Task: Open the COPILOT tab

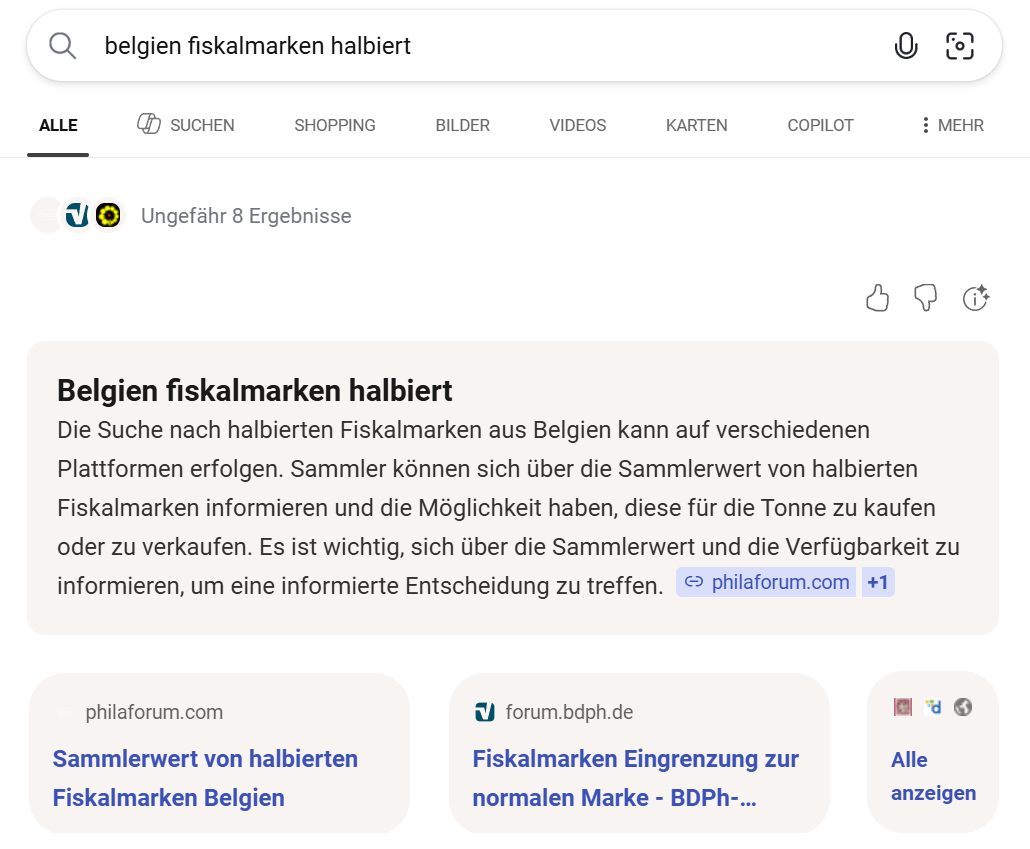Action: pyautogui.click(x=820, y=125)
